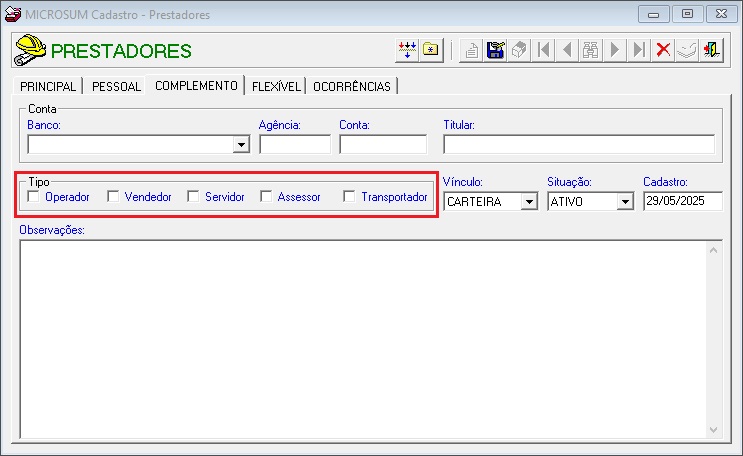Click the colored arrows sort icon
The height and width of the screenshot is (456, 743).
pyautogui.click(x=407, y=50)
